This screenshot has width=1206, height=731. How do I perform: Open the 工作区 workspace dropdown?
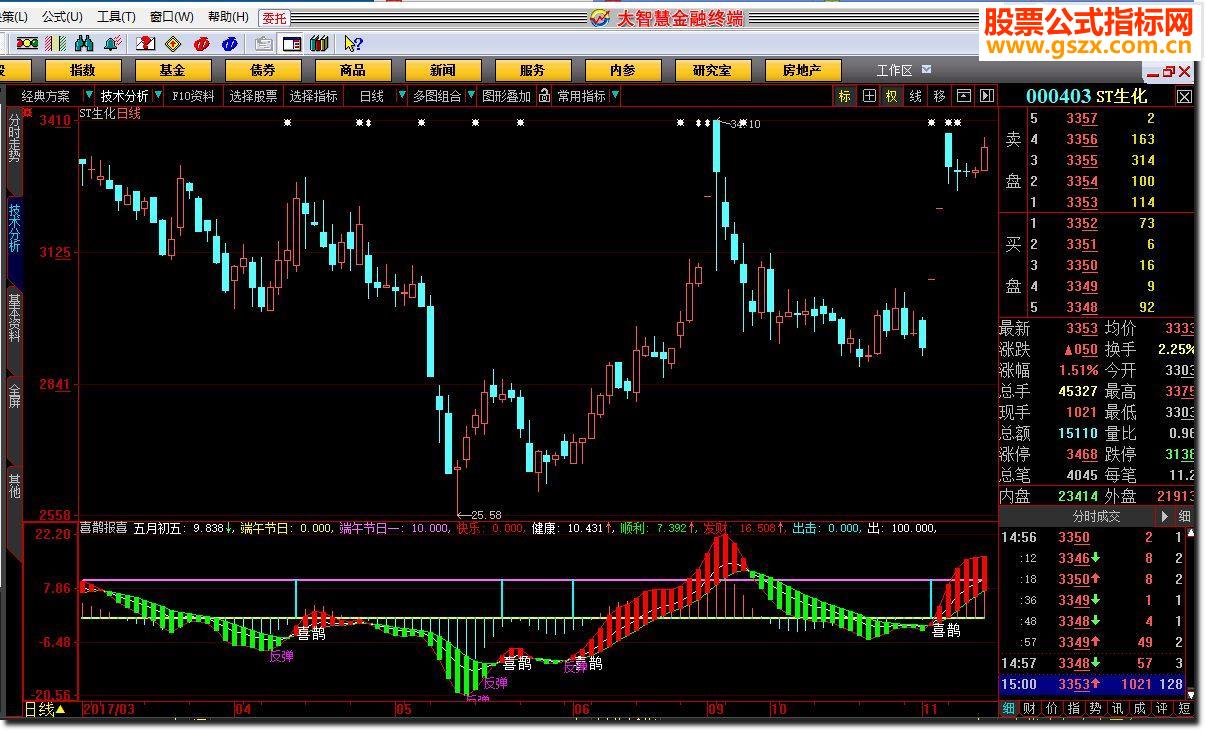(x=926, y=70)
